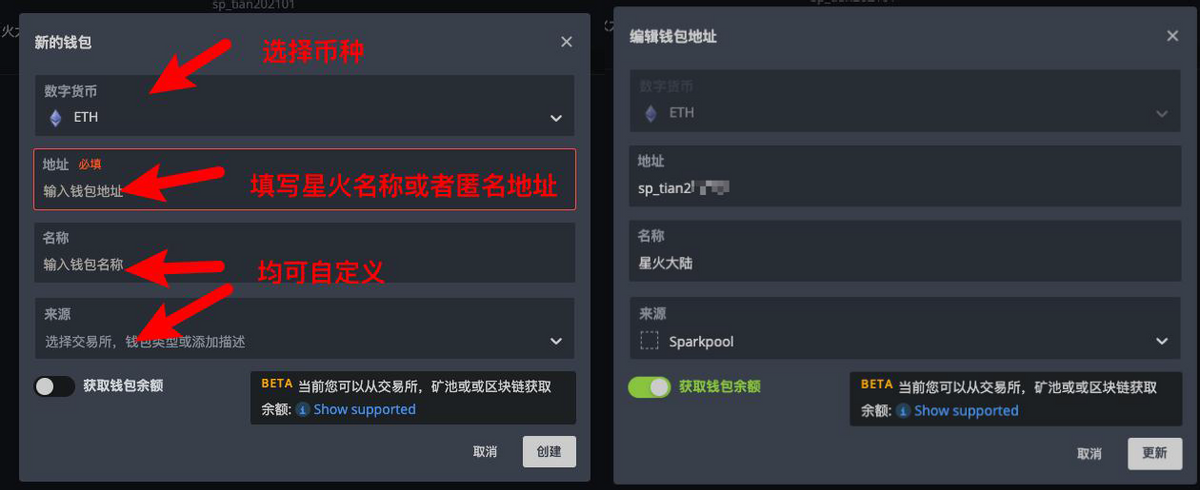The width and height of the screenshot is (1200, 490).
Task: Click the ETH coin icon in new wallet dialog
Action: 56,117
